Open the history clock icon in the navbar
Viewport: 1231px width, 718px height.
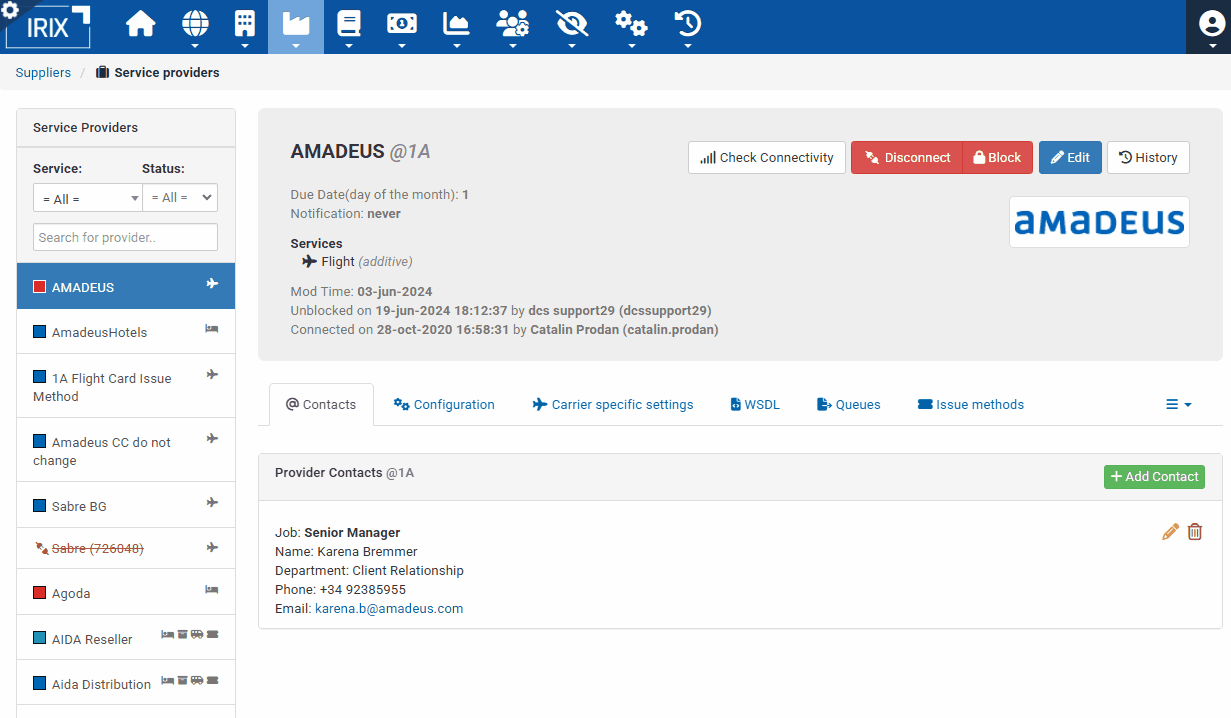click(686, 22)
